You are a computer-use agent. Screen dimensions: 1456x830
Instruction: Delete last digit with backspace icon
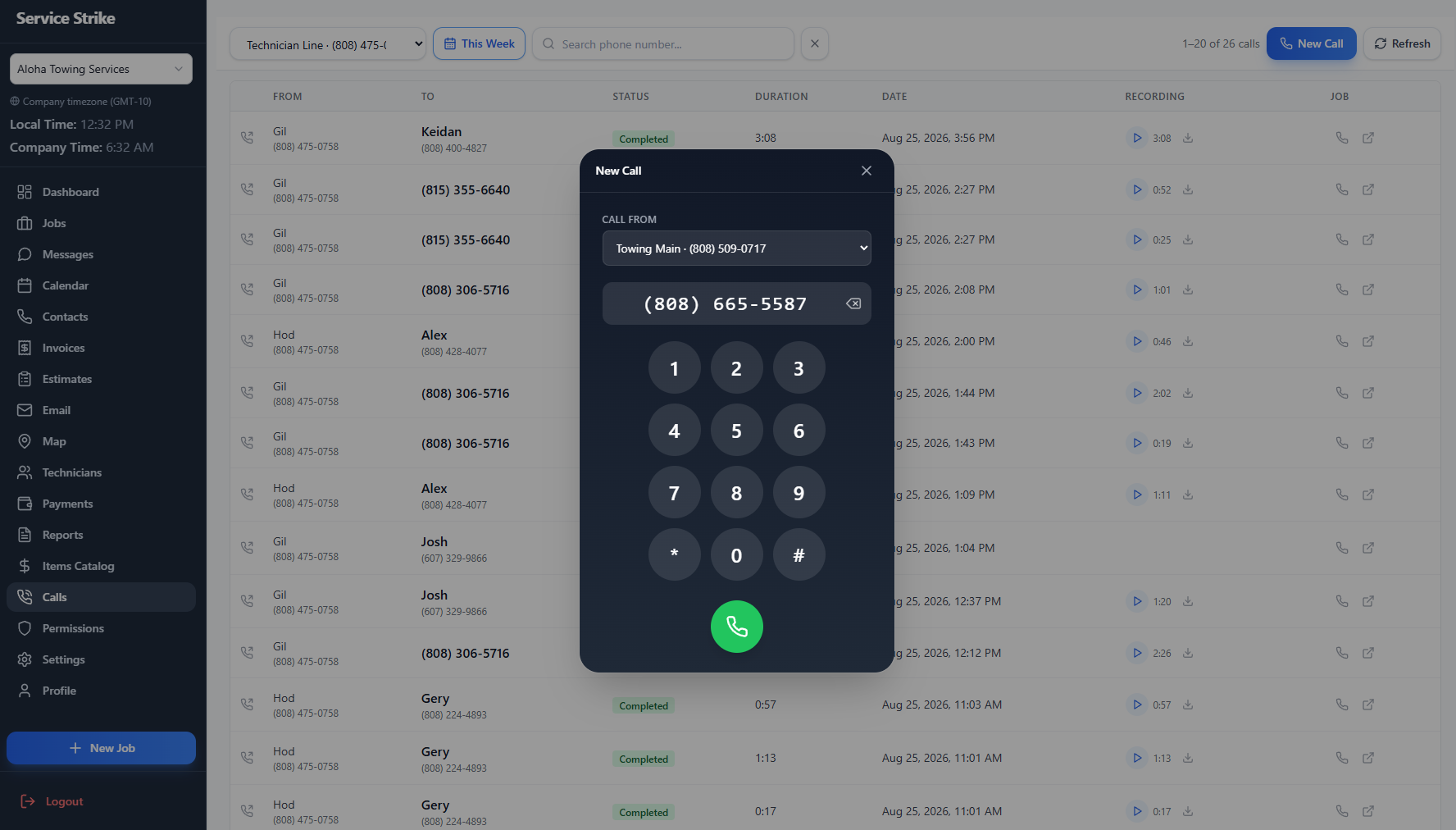853,303
